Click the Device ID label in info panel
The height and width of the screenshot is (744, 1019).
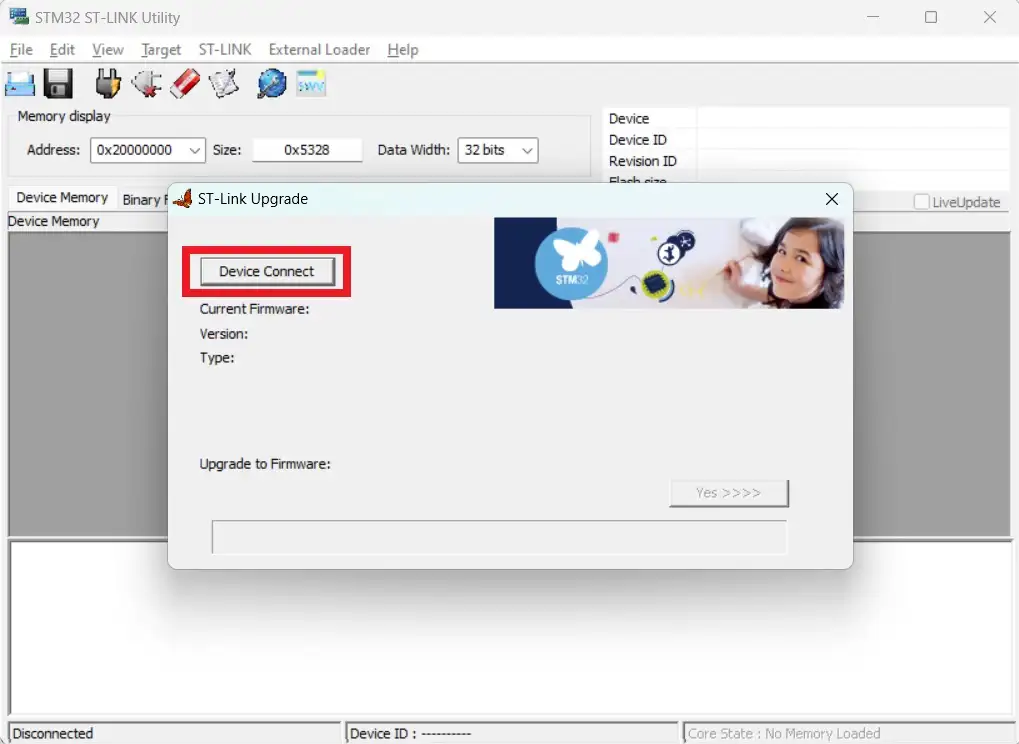pyautogui.click(x=638, y=140)
